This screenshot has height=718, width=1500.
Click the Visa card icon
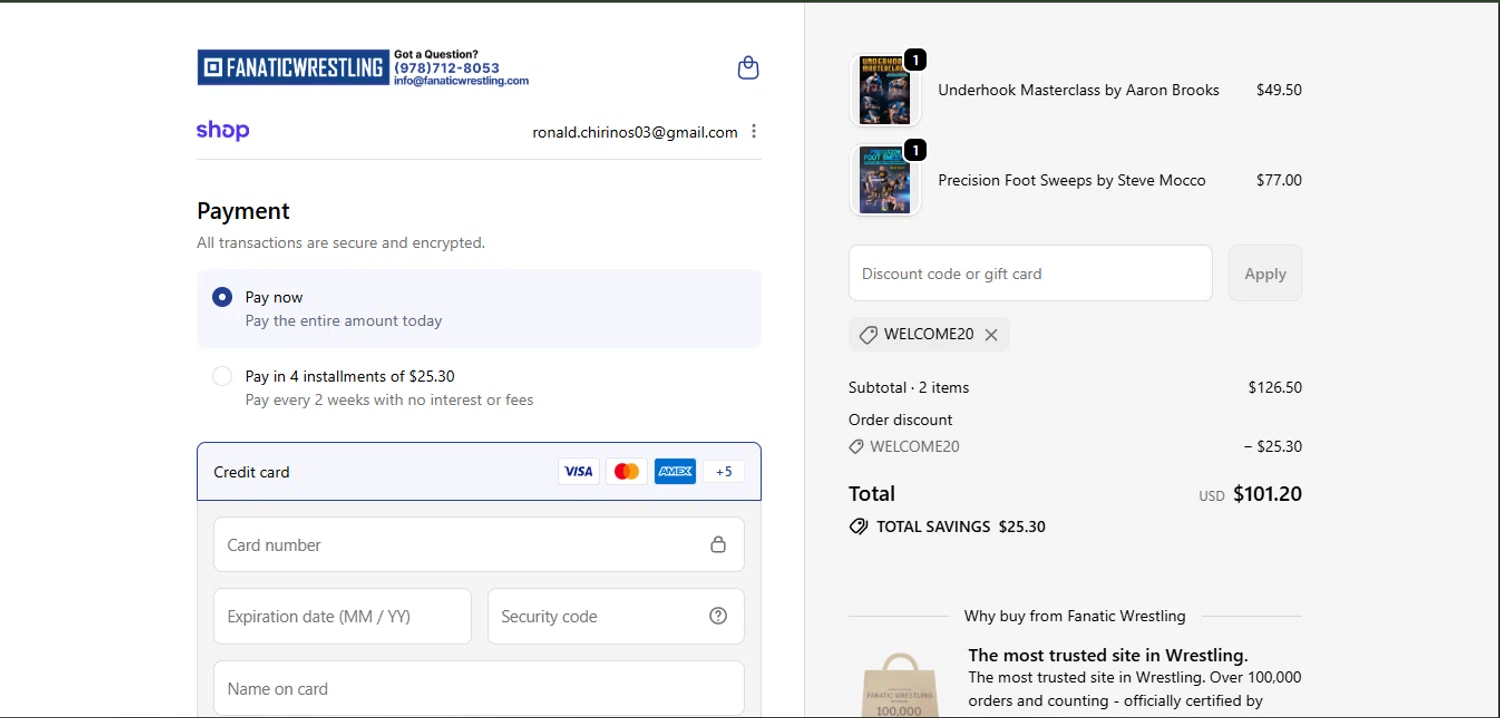(578, 471)
